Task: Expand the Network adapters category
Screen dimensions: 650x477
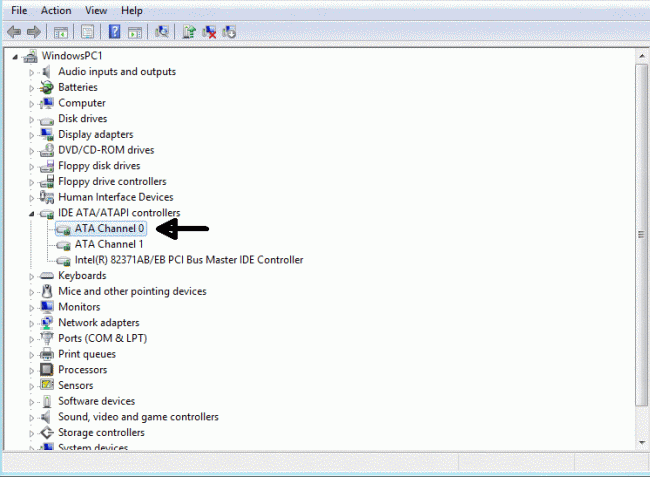Action: click(32, 323)
